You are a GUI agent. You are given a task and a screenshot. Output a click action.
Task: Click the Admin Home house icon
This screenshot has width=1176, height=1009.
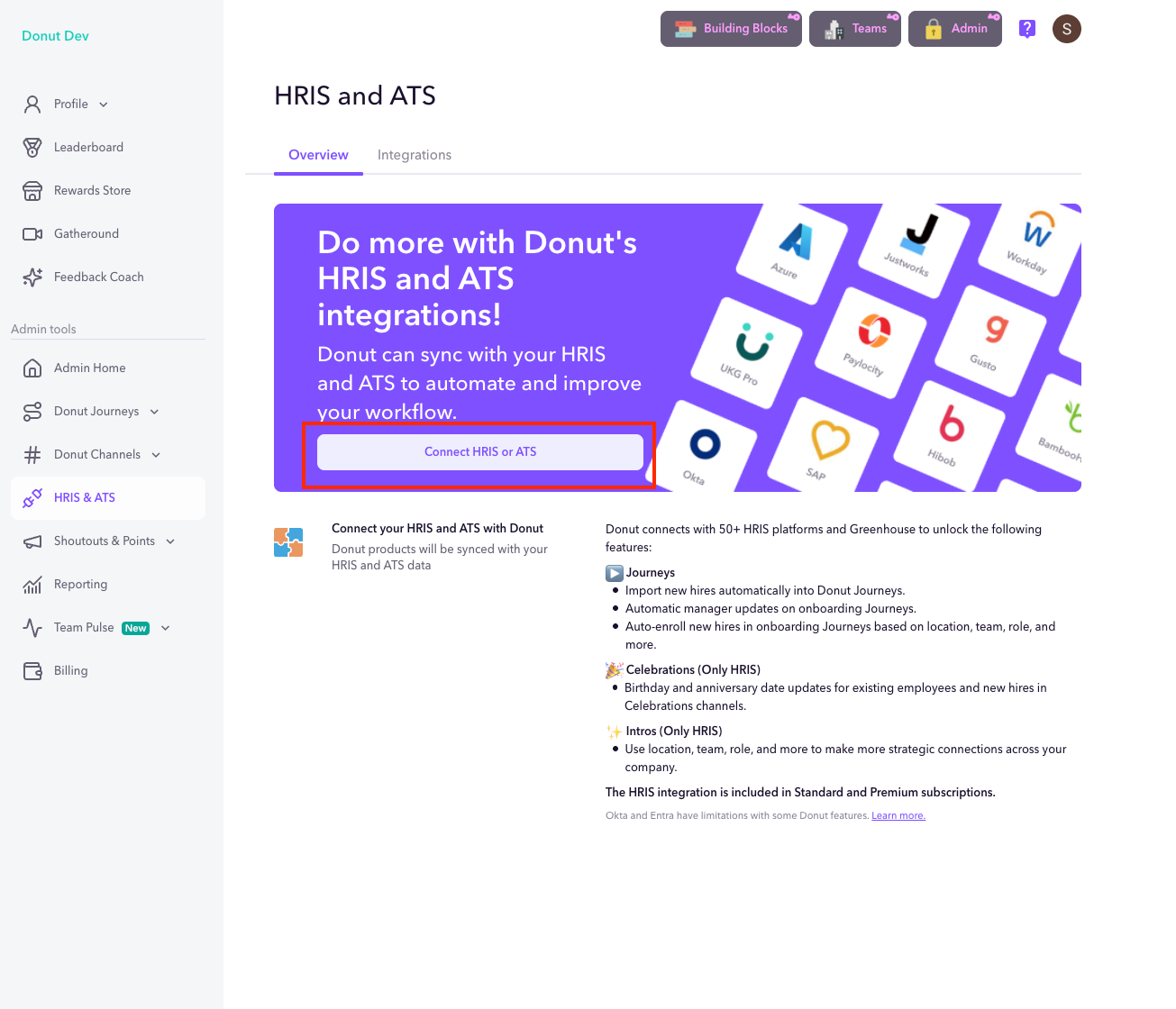(x=32, y=368)
